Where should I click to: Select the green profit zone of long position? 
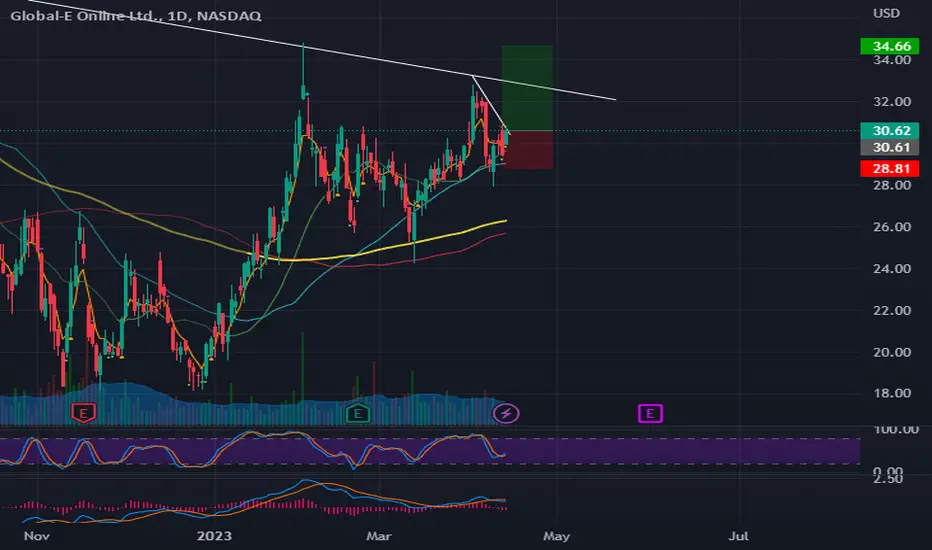click(527, 88)
